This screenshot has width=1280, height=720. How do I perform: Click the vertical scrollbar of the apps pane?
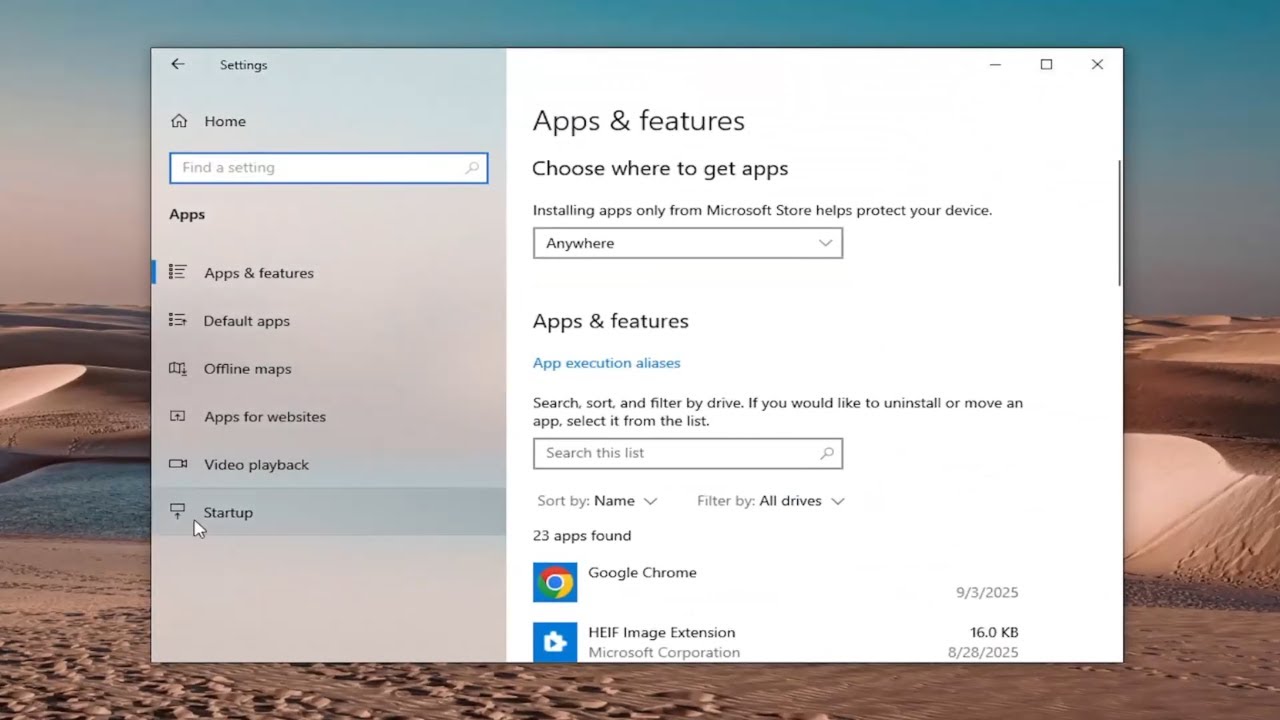pos(1119,223)
